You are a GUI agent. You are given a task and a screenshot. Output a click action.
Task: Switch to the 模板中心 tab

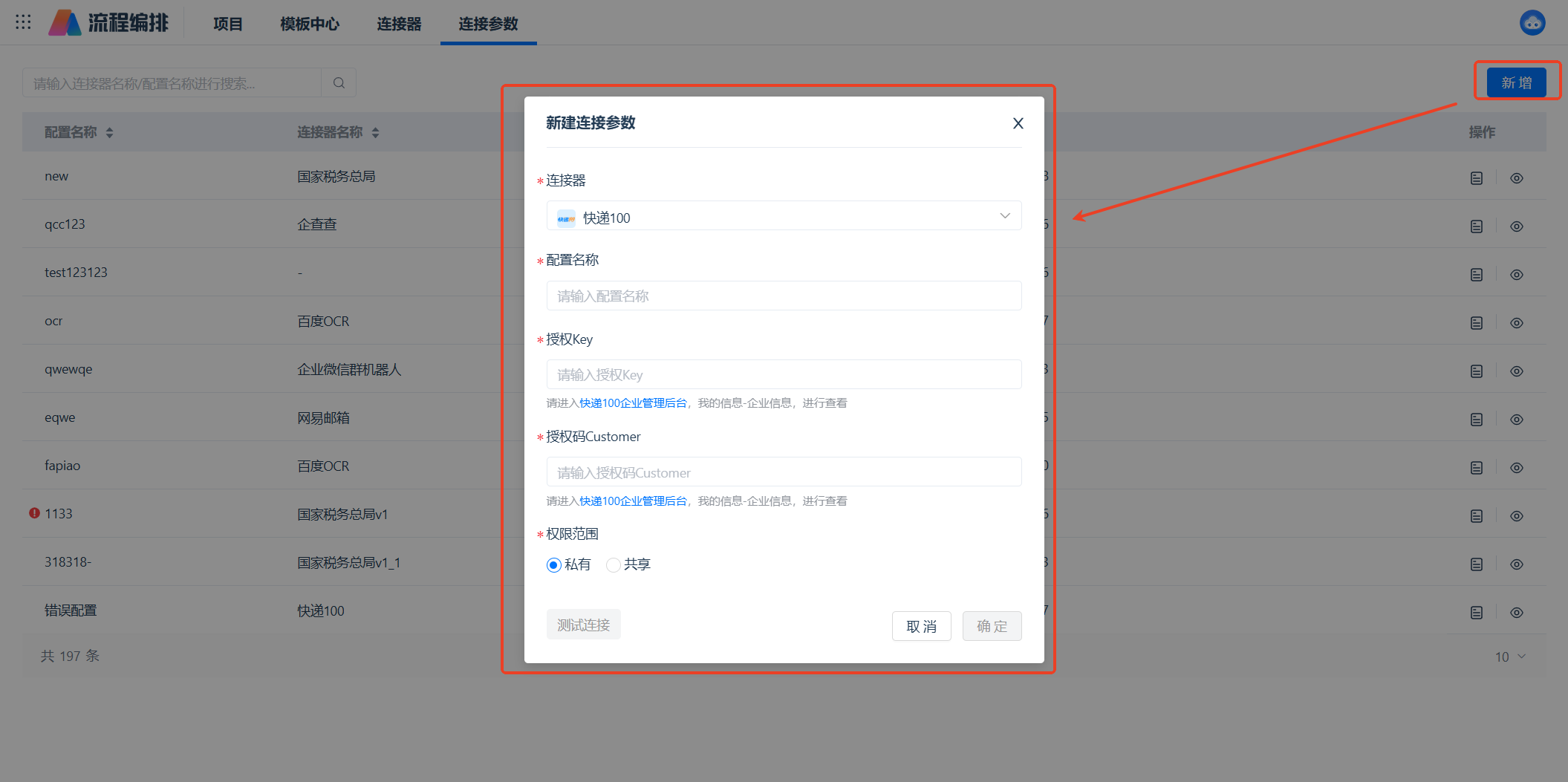pyautogui.click(x=310, y=24)
